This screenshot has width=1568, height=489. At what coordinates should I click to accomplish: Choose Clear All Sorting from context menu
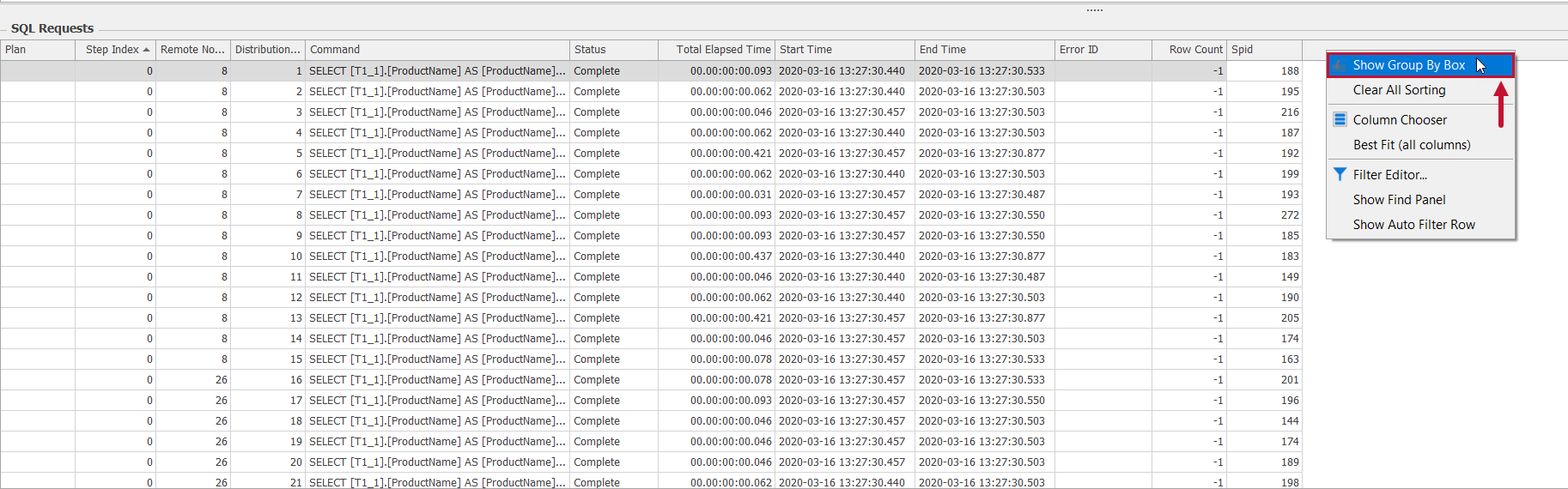(x=1399, y=90)
